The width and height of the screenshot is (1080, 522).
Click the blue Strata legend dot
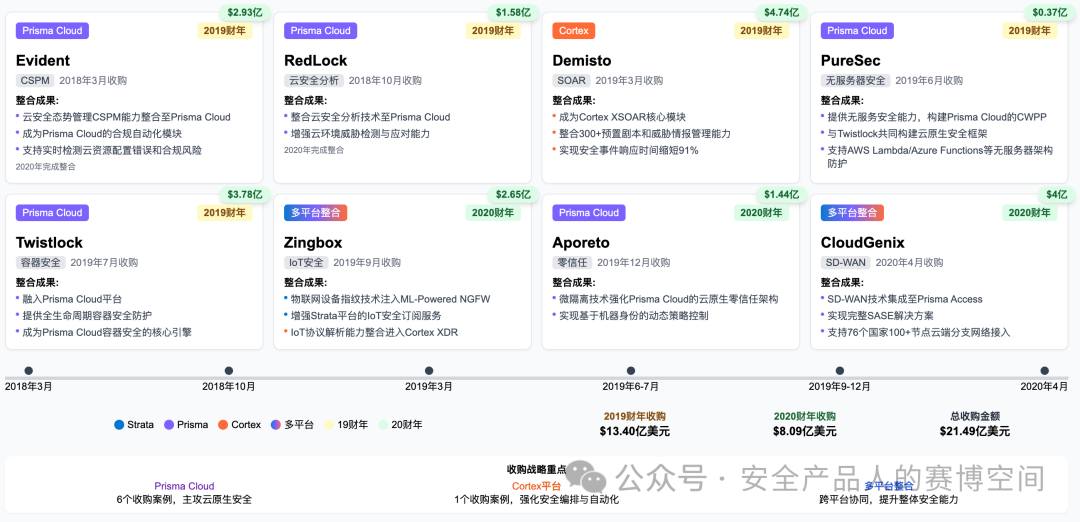119,425
